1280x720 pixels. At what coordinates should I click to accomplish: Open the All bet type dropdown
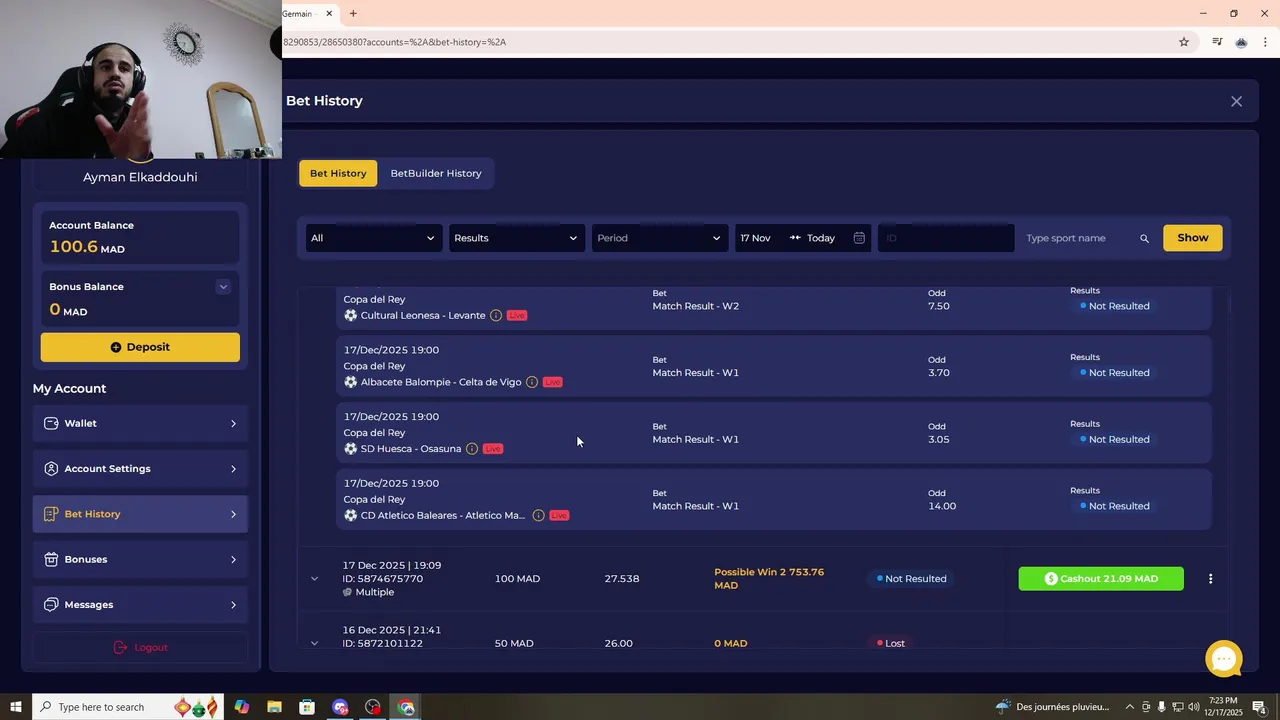tap(373, 238)
